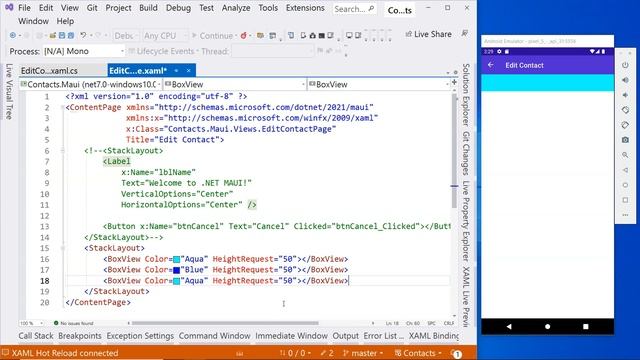
Task: Pin the EditC...e.xaml tab
Action: click(x=176, y=71)
